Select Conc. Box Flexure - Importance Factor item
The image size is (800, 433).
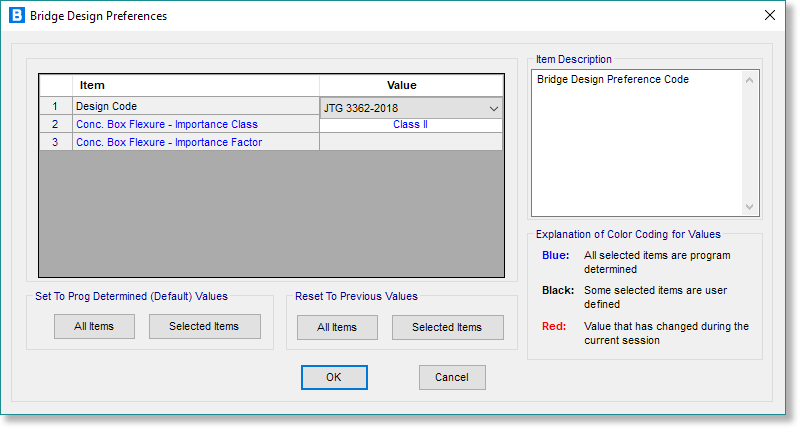click(196, 142)
